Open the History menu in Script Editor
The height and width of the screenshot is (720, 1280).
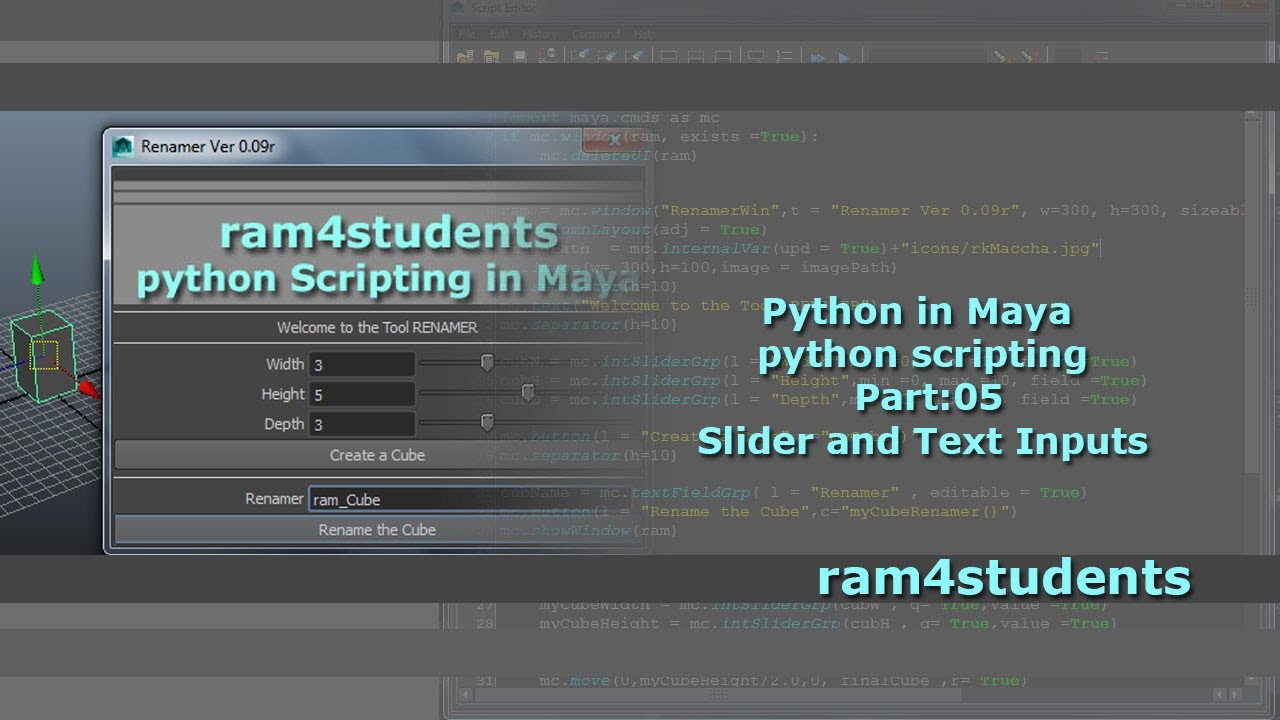[540, 34]
